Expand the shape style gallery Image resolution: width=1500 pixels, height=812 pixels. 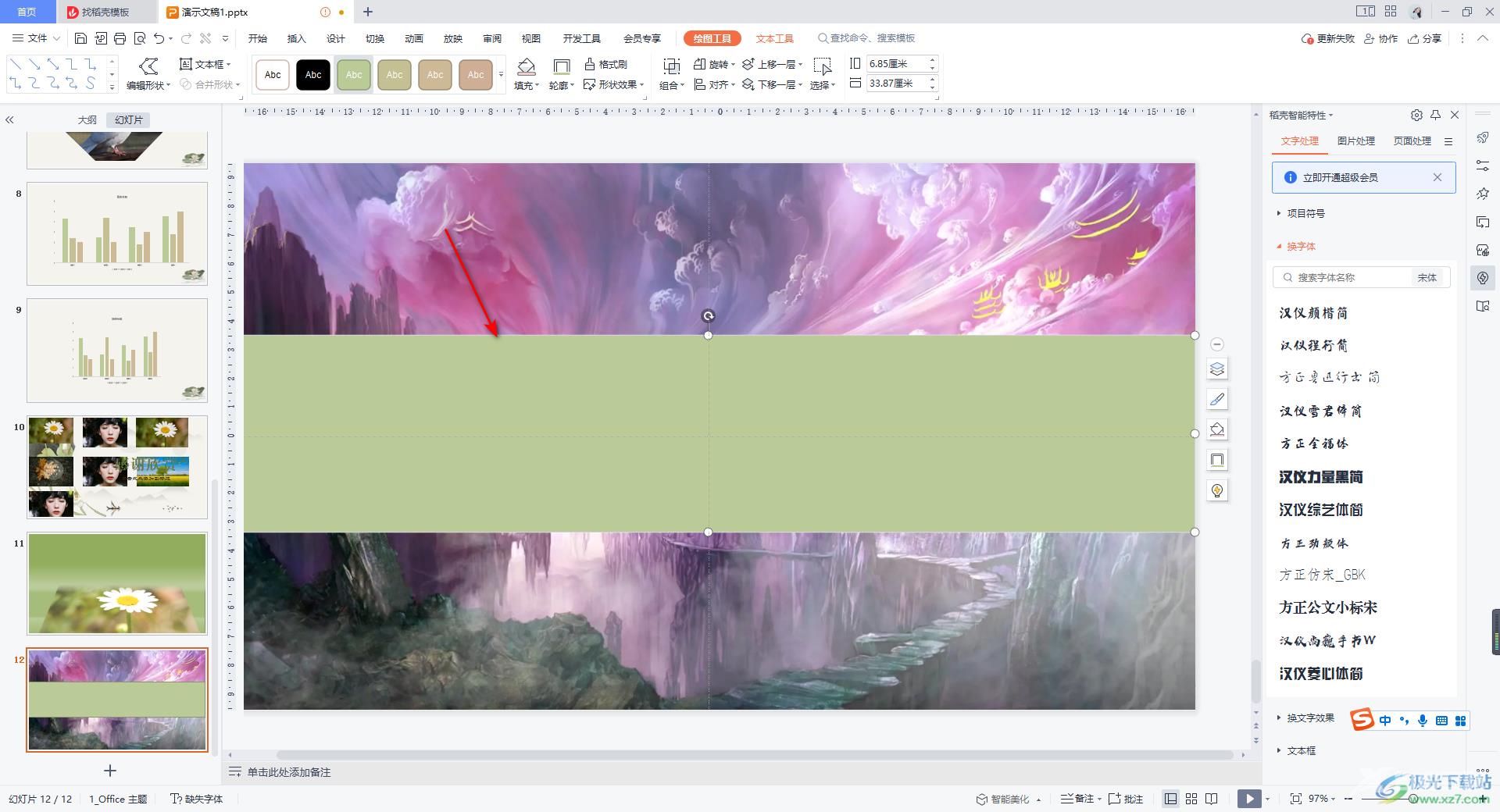[x=501, y=75]
